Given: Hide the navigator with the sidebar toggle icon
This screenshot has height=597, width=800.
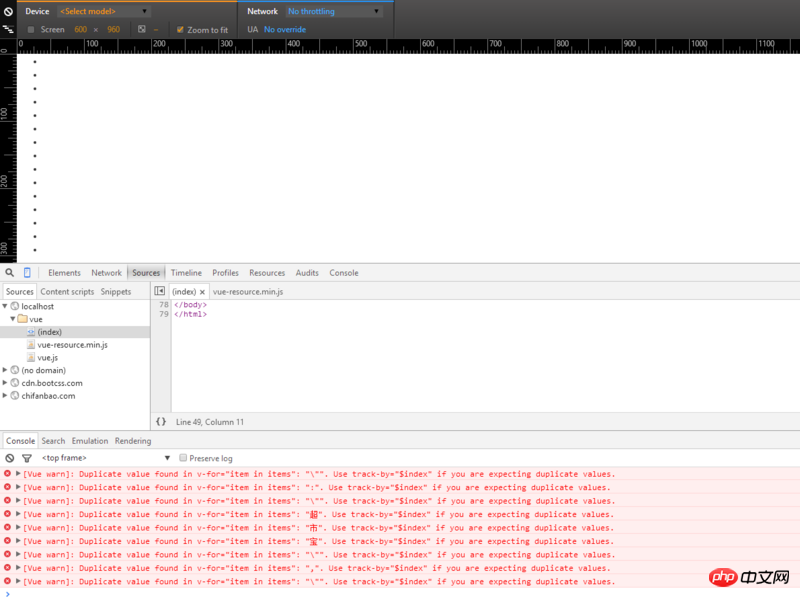Looking at the screenshot, I should (160, 291).
